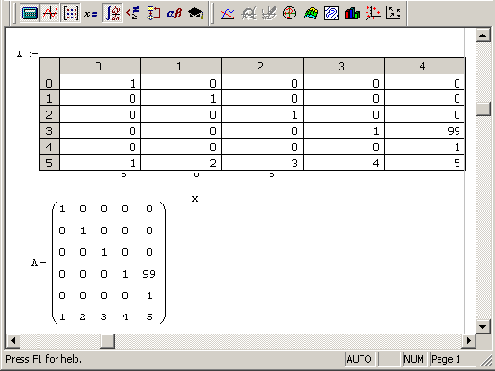
Task: Click the vertical scrollbar up arrow
Action: coord(483,35)
